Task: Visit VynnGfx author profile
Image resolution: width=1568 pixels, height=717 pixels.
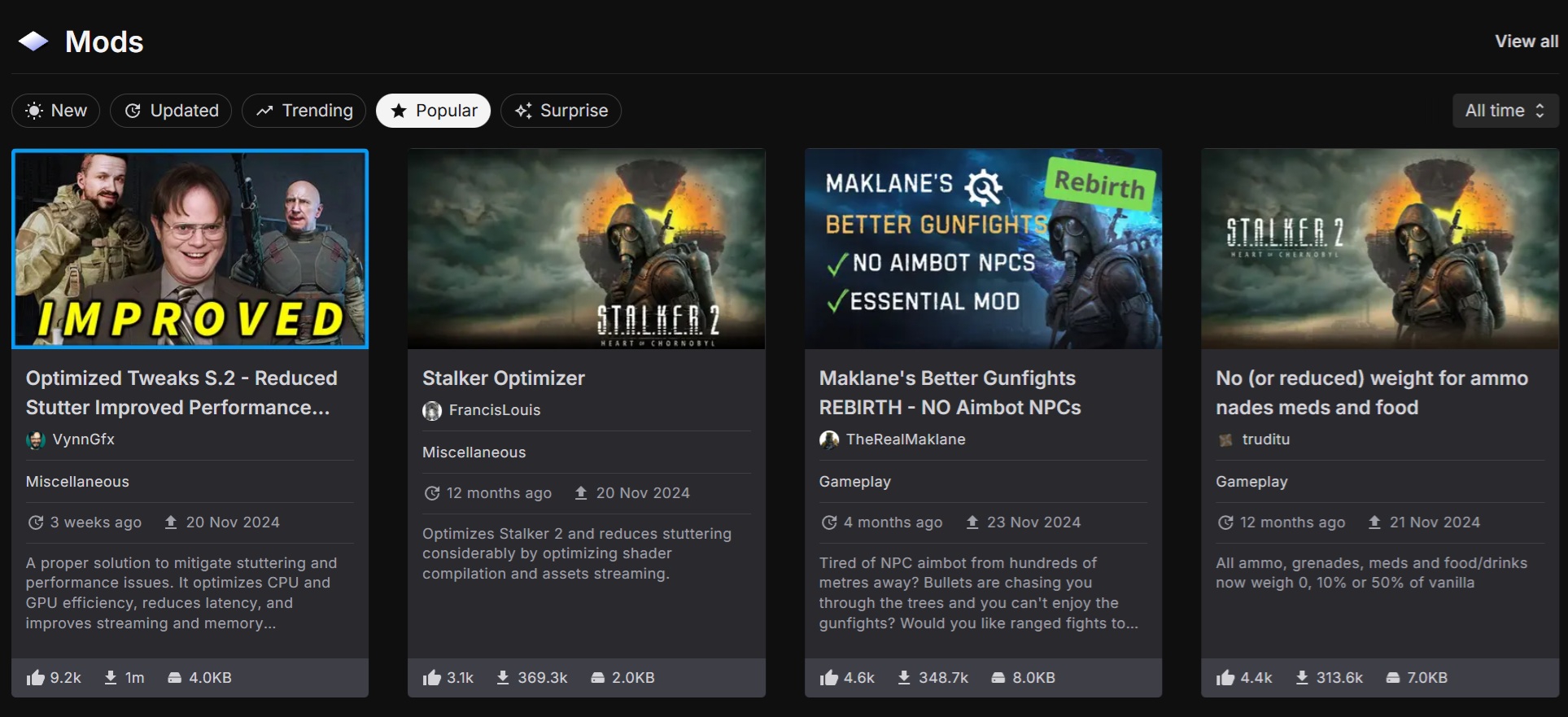Action: click(x=84, y=439)
